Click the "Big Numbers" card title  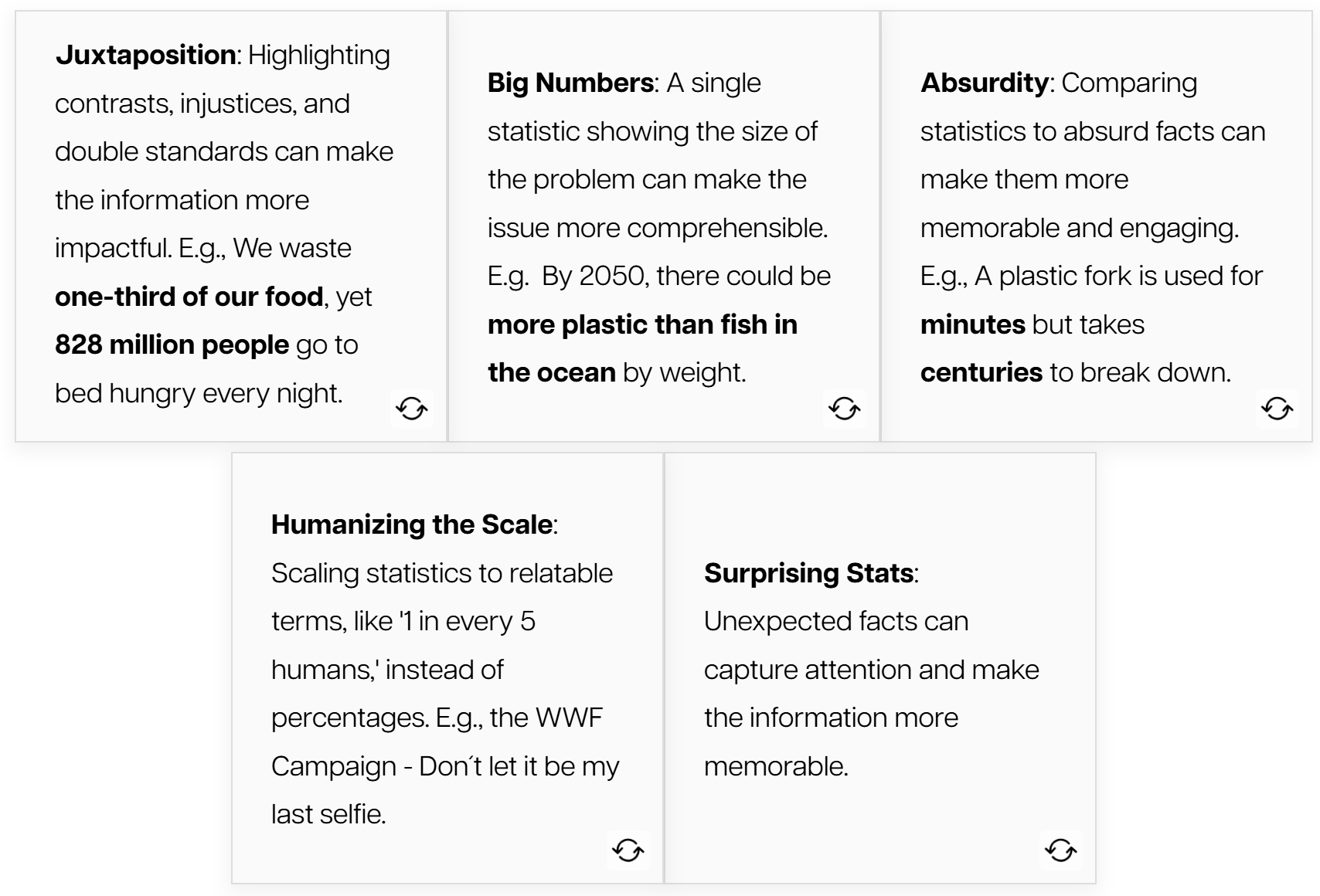570,83
